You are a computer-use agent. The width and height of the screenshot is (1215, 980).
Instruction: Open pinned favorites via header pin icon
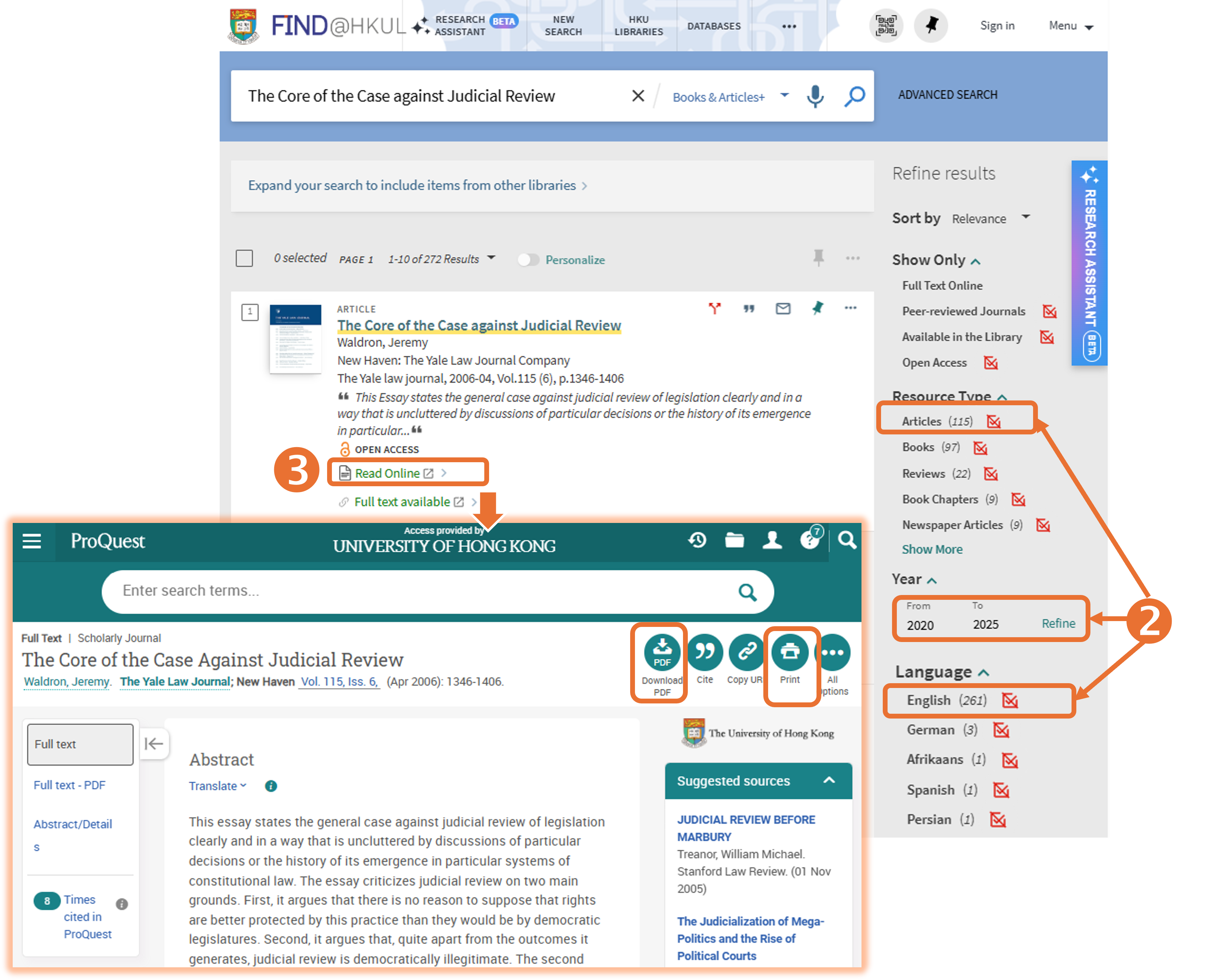[931, 25]
